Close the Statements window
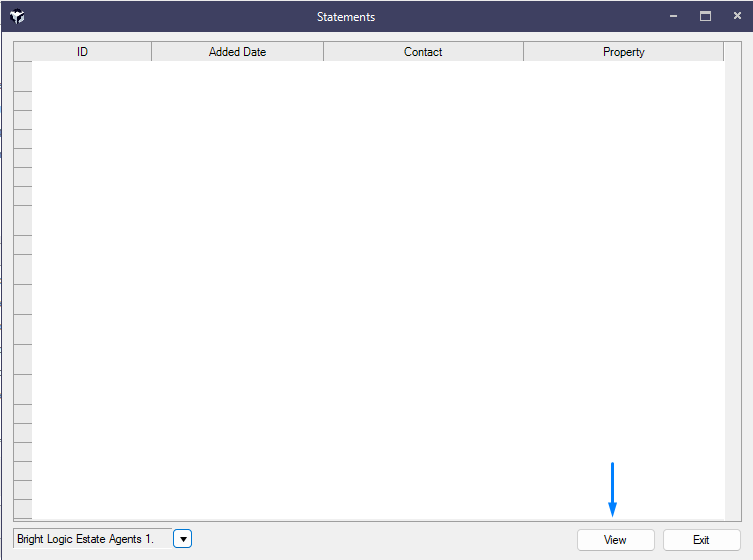 pos(737,16)
